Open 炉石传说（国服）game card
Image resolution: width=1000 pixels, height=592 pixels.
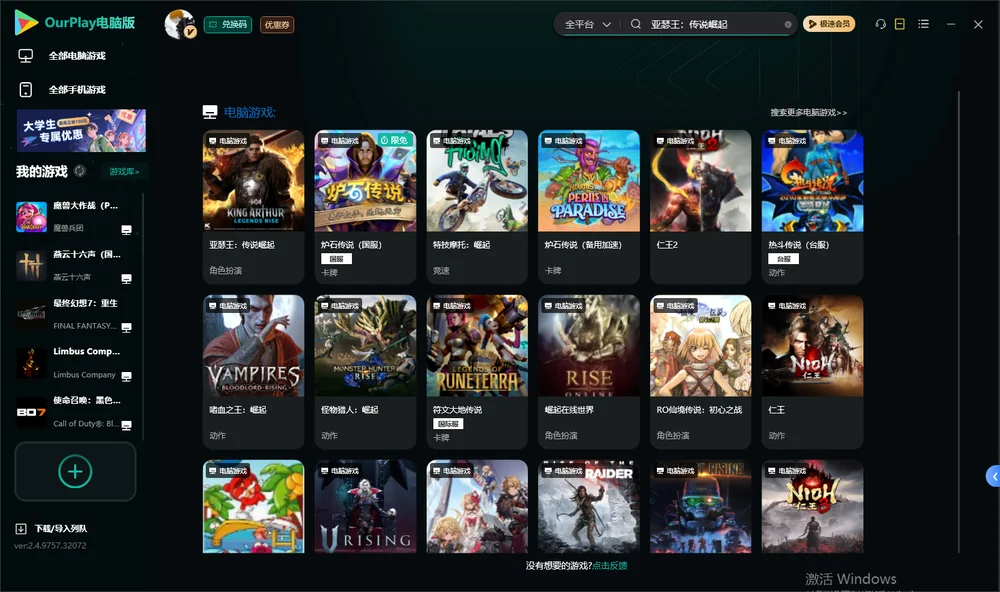tap(365, 207)
